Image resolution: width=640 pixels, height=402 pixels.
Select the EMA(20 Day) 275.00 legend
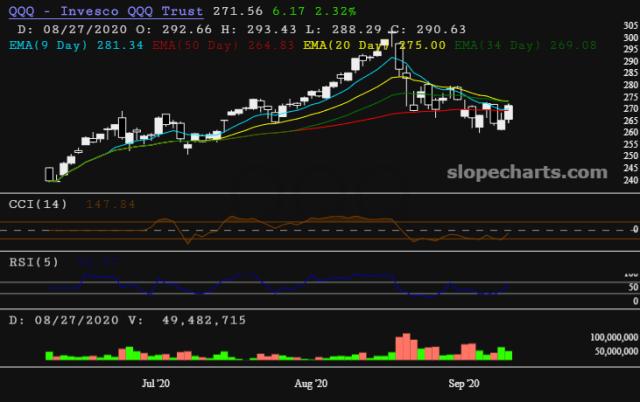click(x=374, y=45)
